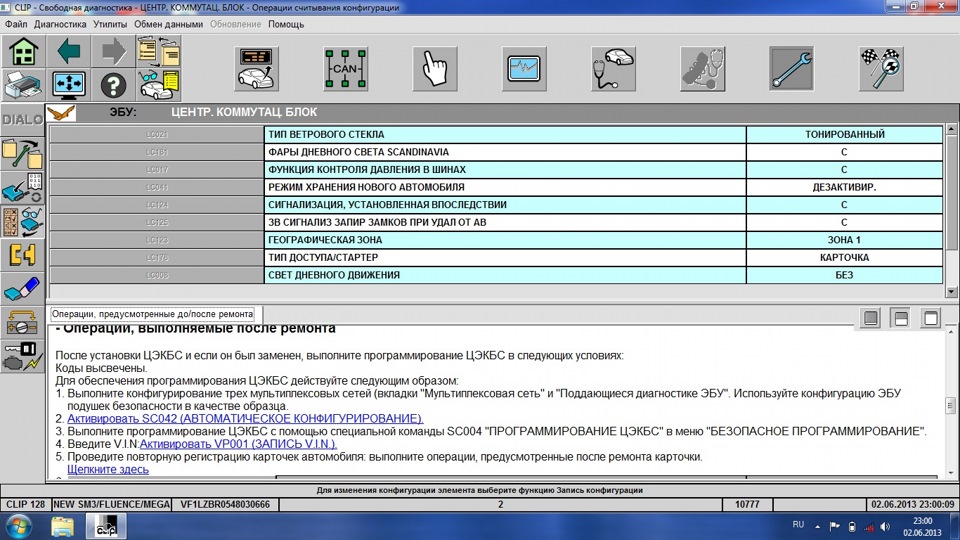960x540 pixels.
Task: Select the СВЕТ ДНЕВНОГО ДВИЖЕНИЯ row
Action: (496, 276)
